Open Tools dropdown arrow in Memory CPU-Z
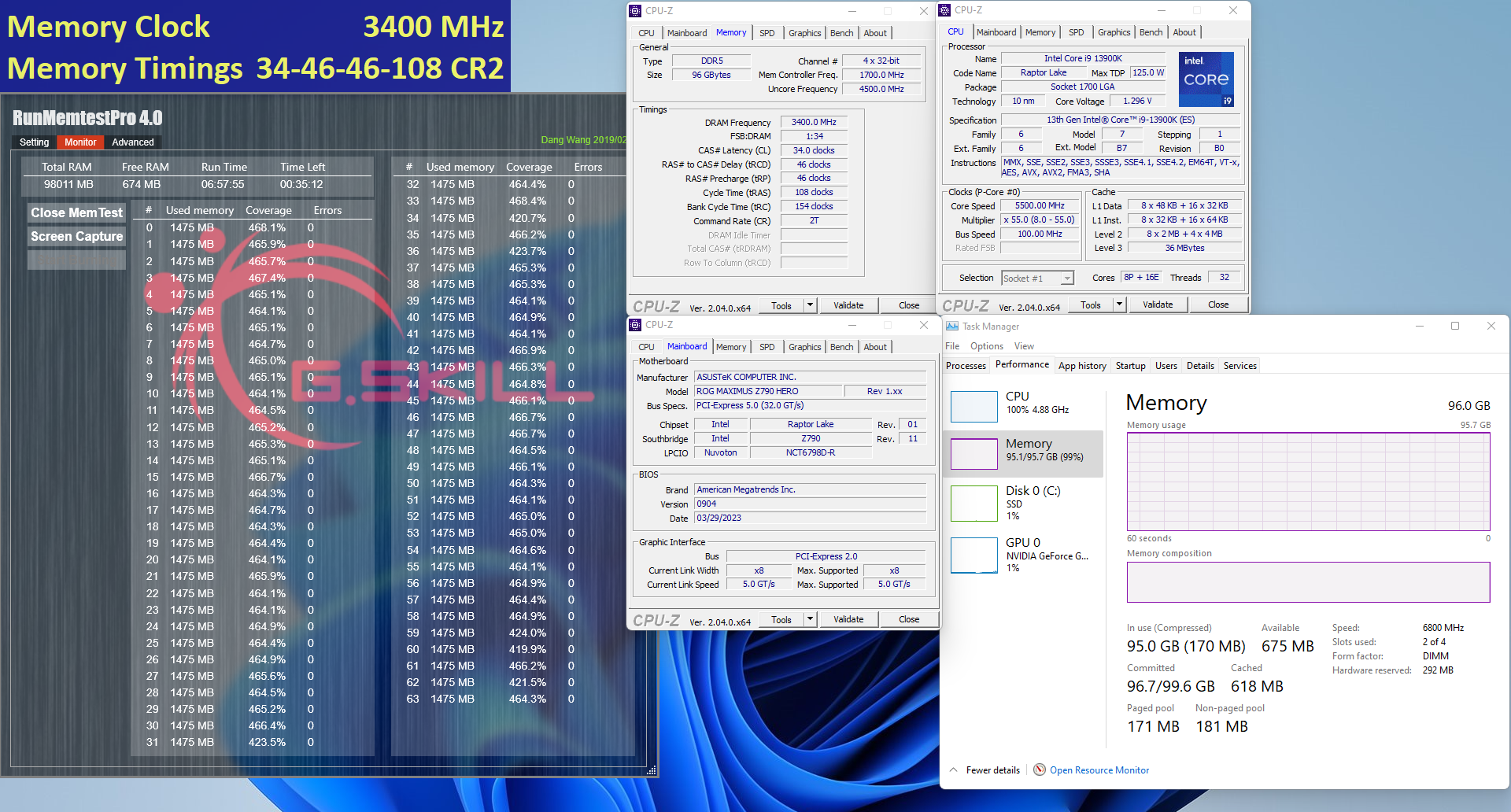Image resolution: width=1511 pixels, height=812 pixels. coord(809,305)
